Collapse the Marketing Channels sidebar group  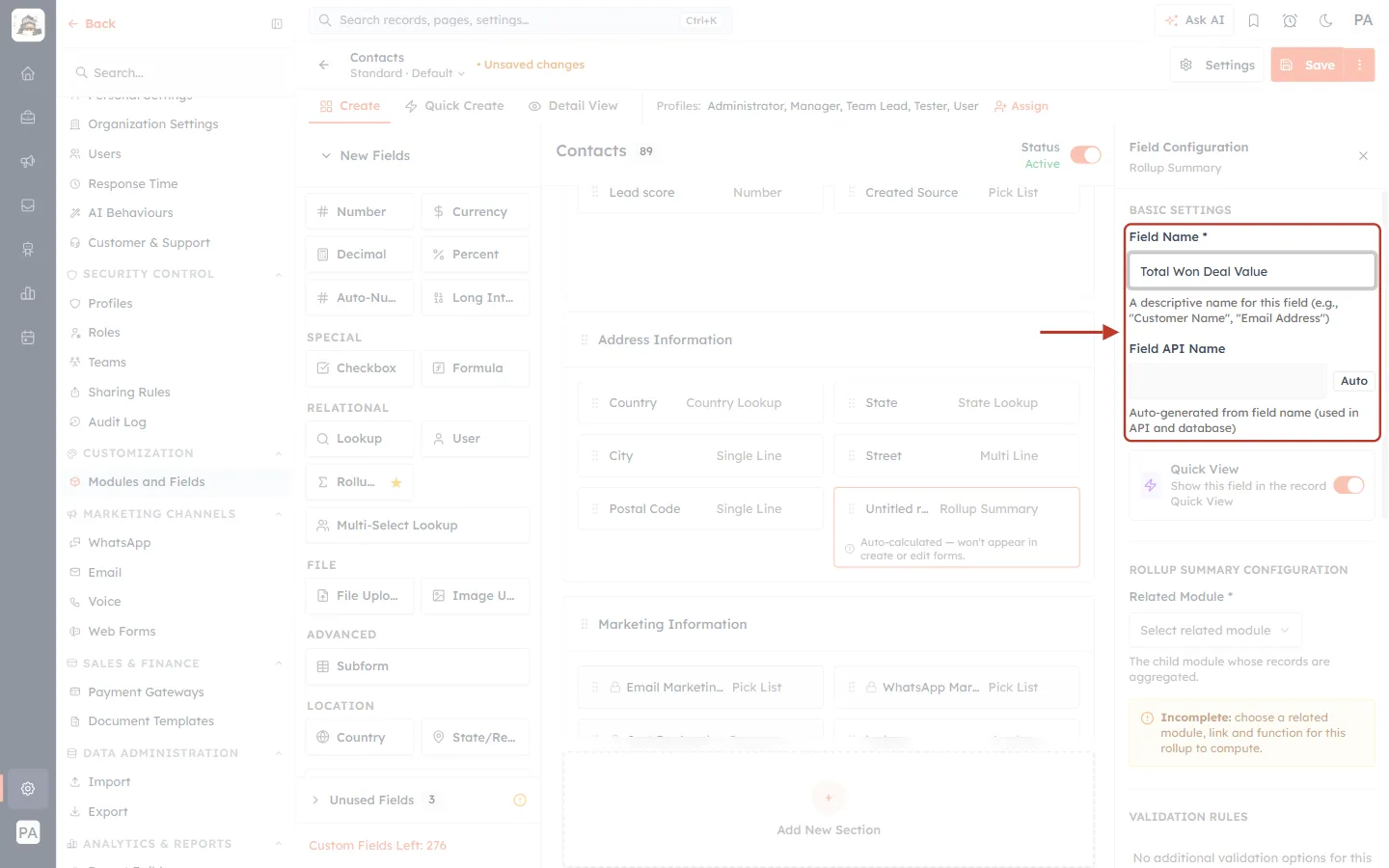click(279, 514)
